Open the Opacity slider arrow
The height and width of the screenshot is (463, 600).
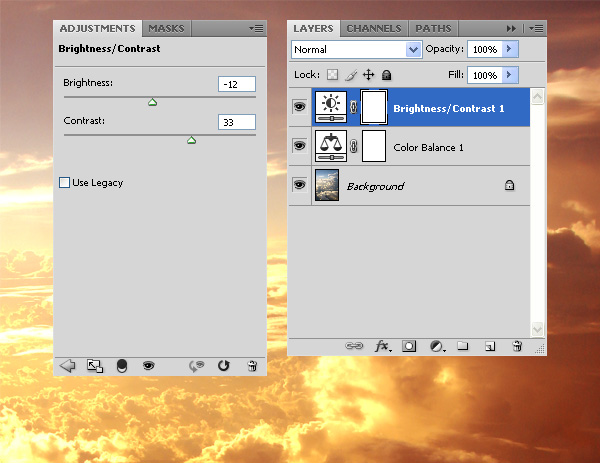click(510, 49)
